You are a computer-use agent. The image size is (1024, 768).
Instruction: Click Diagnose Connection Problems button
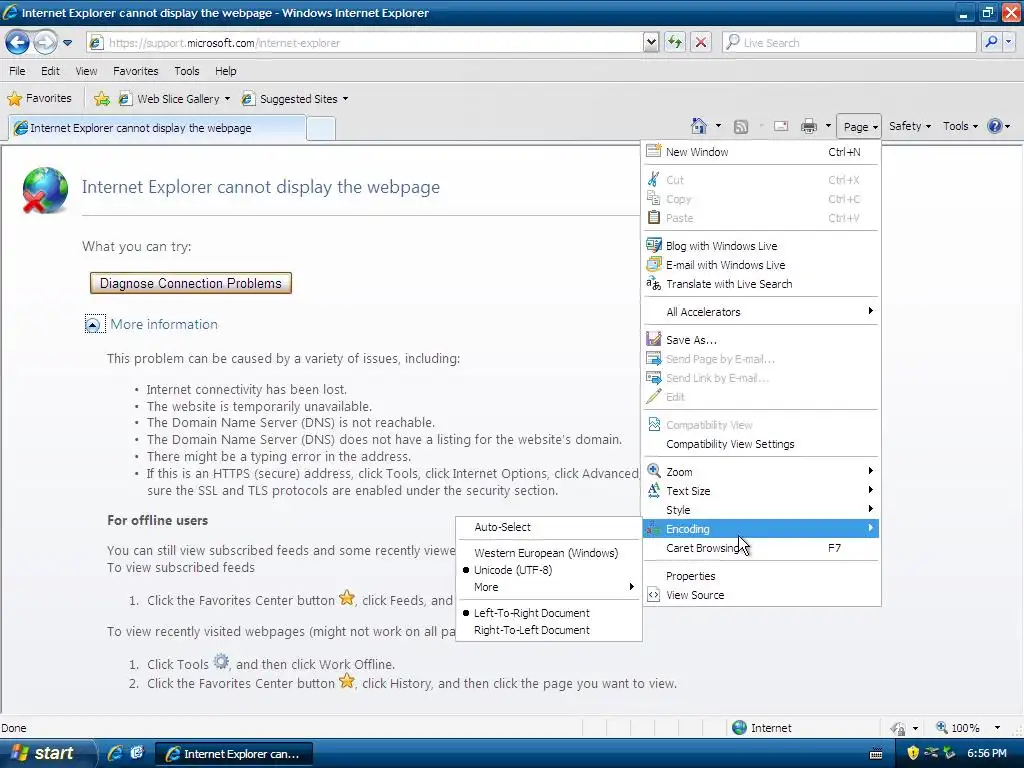pos(191,283)
